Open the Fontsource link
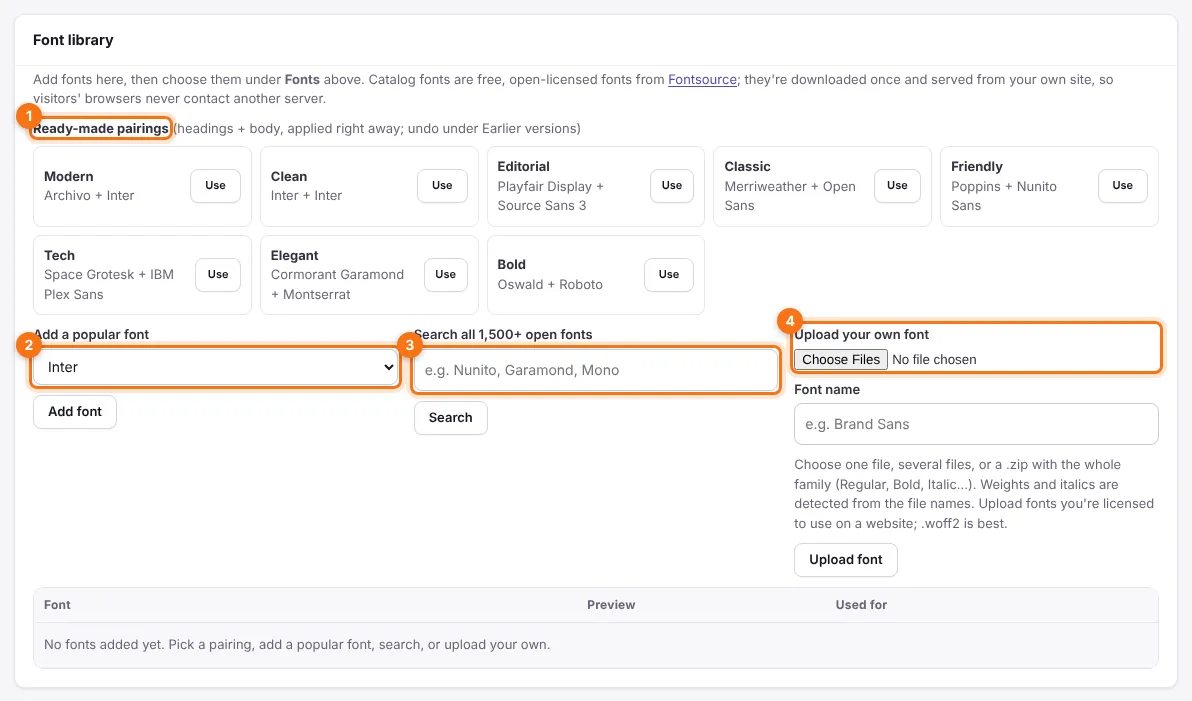 click(x=702, y=80)
